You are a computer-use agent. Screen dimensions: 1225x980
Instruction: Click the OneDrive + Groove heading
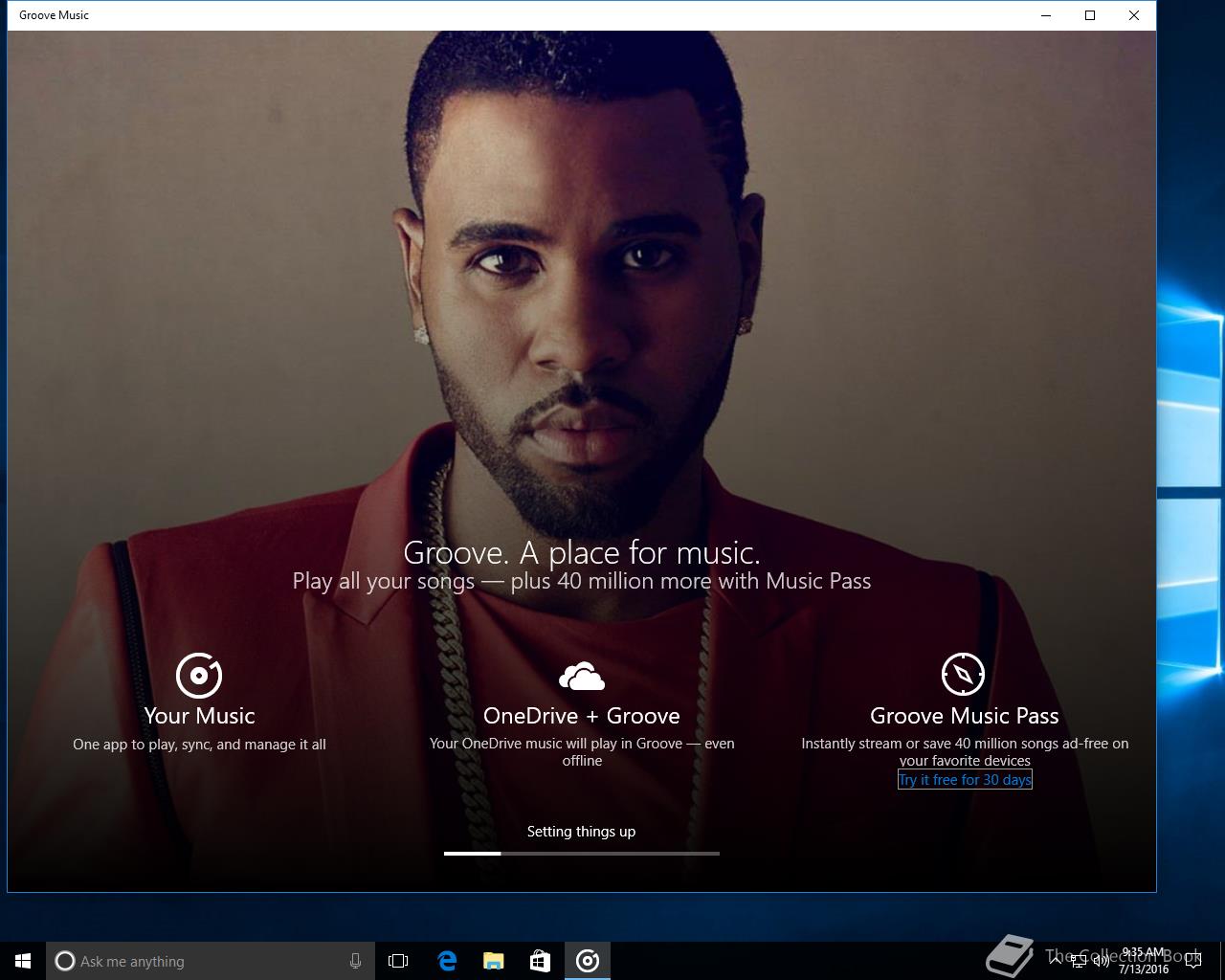pos(582,716)
